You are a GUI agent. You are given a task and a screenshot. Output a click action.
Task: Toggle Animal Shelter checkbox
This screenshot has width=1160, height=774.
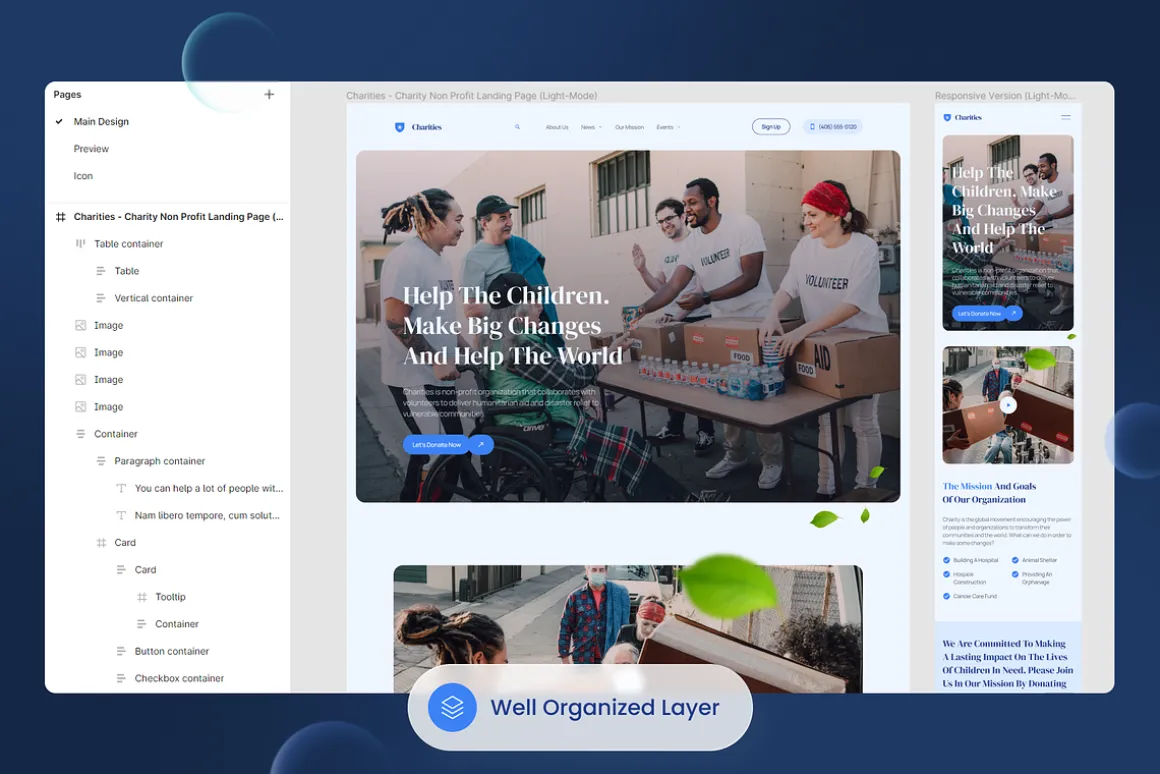[1015, 560]
